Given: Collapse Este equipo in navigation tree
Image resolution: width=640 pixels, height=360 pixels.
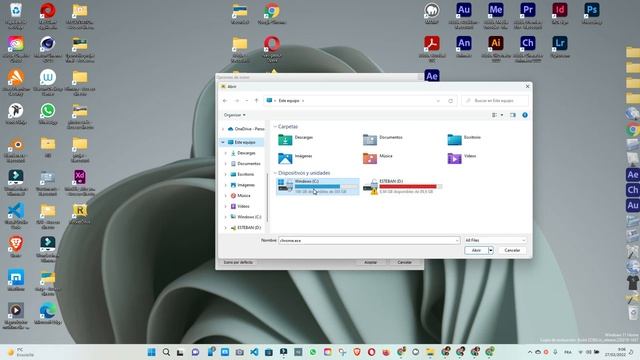Looking at the screenshot, I should click(223, 142).
